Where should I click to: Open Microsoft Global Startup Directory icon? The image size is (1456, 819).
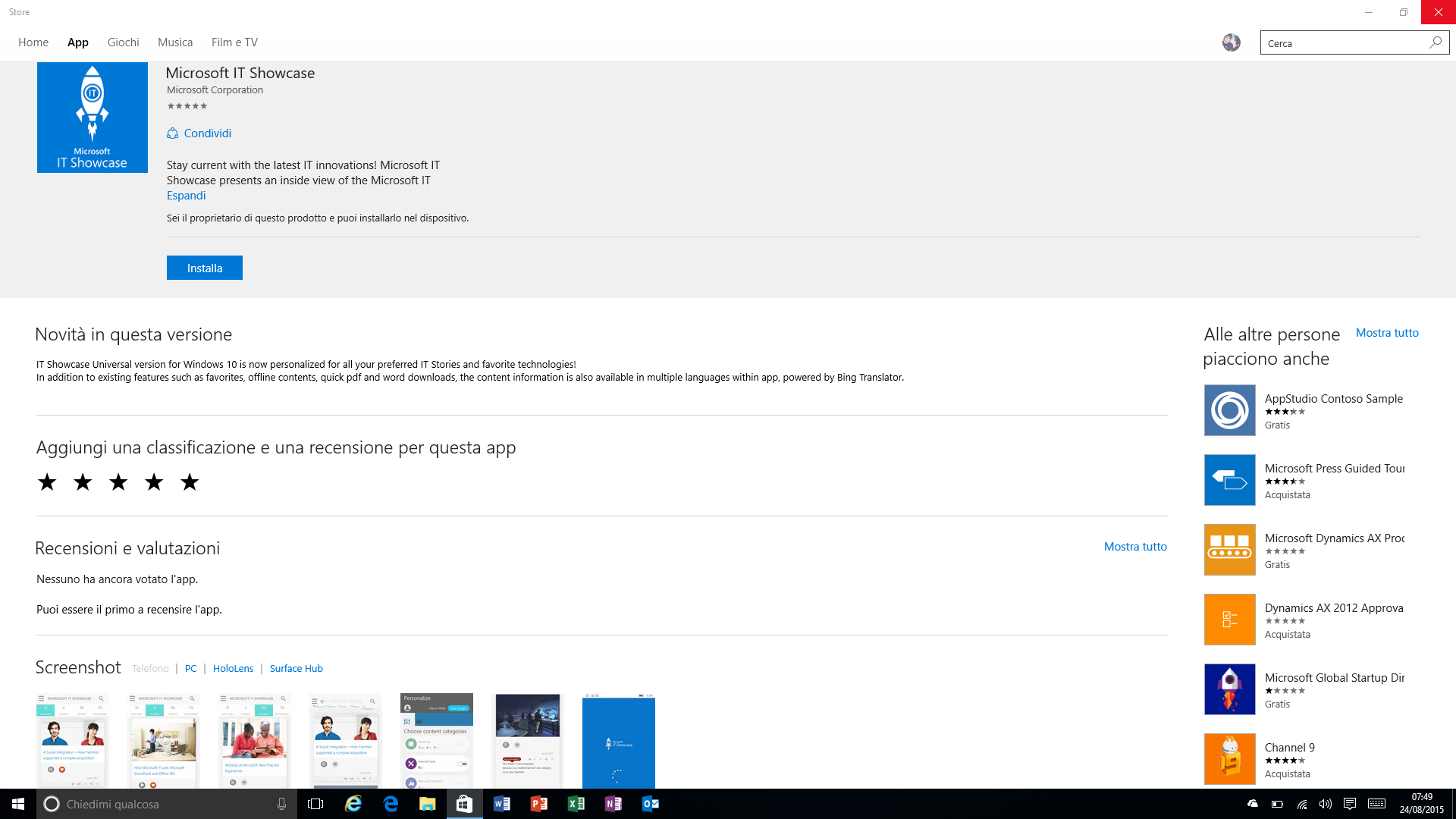click(x=1230, y=689)
